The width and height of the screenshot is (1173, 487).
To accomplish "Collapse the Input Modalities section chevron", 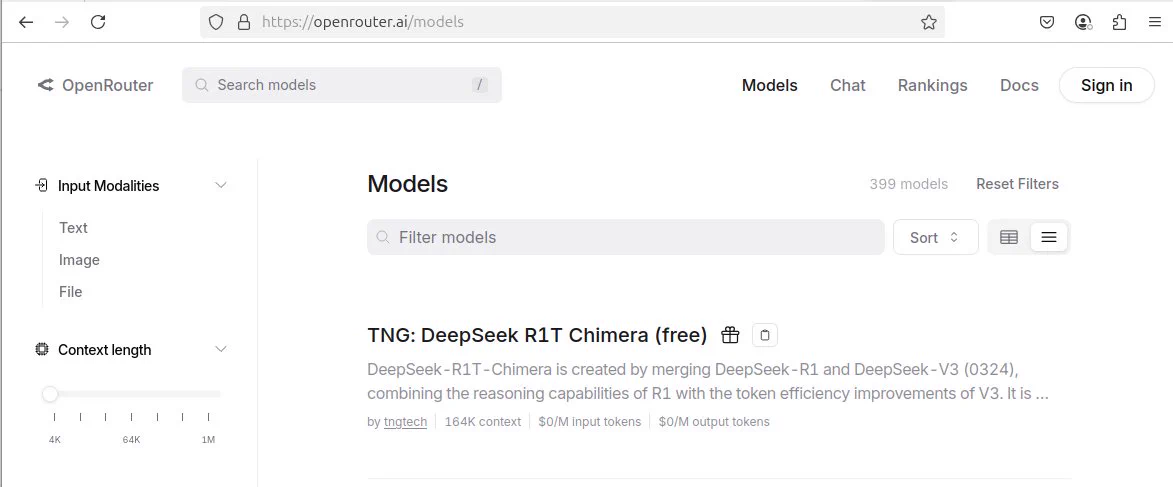I will pyautogui.click(x=221, y=186).
